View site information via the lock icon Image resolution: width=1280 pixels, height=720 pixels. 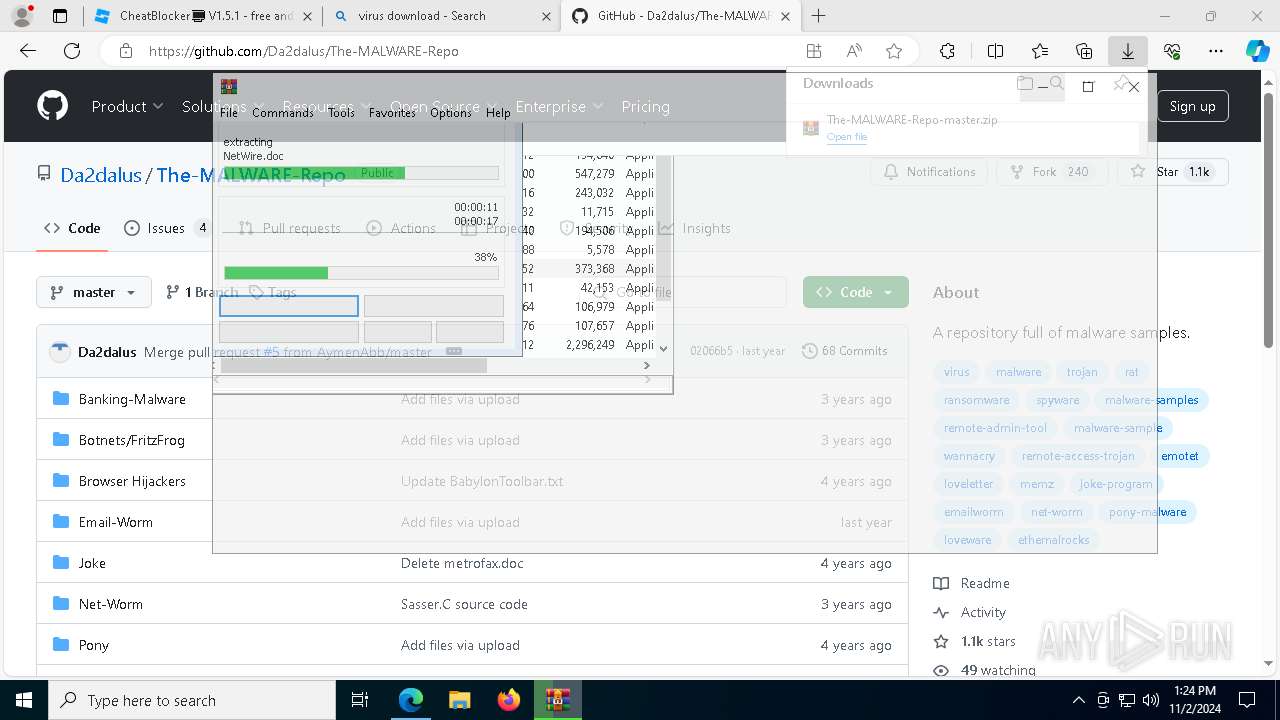125,51
